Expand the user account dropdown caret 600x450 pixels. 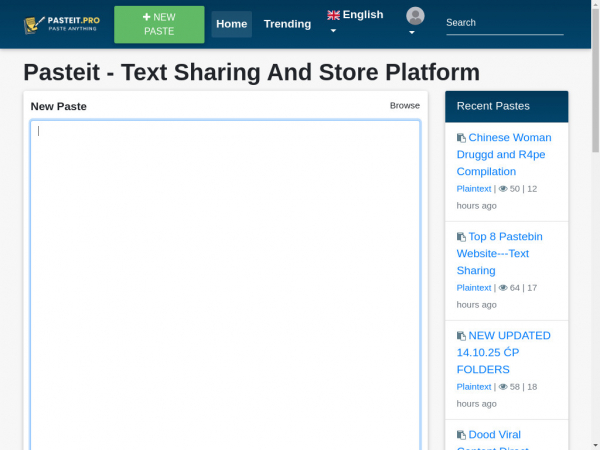click(x=411, y=32)
